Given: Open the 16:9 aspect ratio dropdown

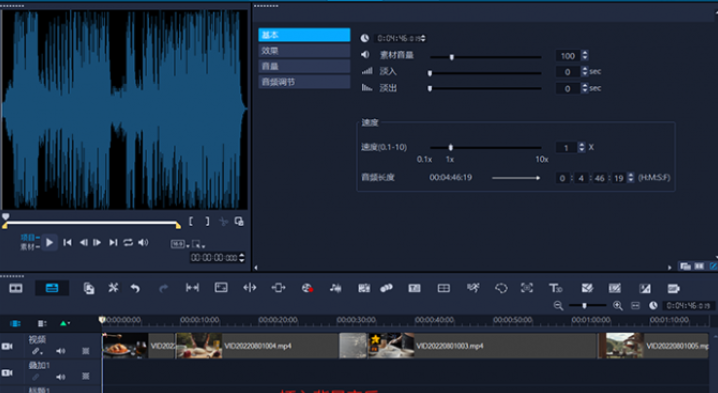Looking at the screenshot, I should [180, 244].
